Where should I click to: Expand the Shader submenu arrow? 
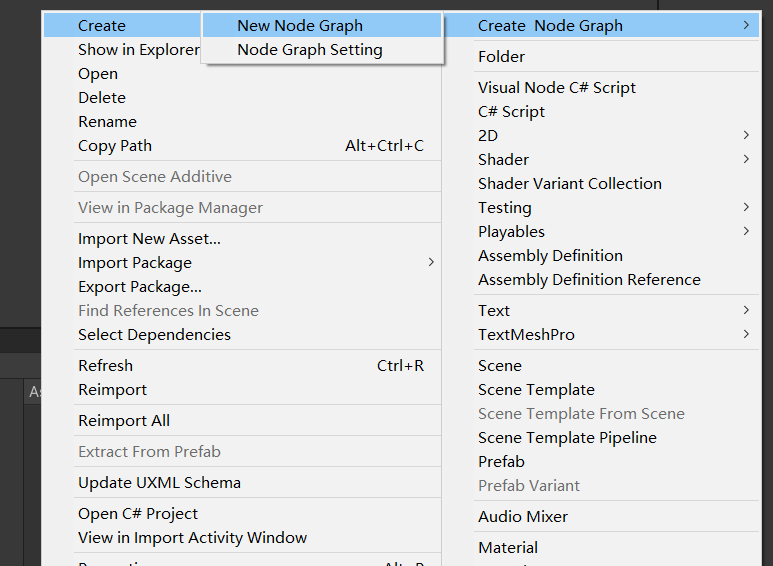click(x=746, y=159)
